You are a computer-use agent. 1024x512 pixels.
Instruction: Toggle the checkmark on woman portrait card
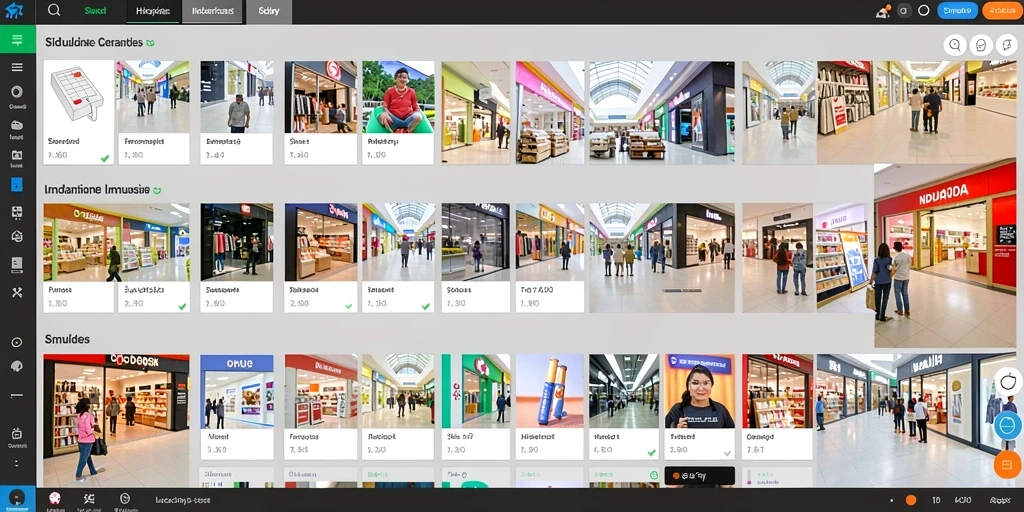(728, 453)
